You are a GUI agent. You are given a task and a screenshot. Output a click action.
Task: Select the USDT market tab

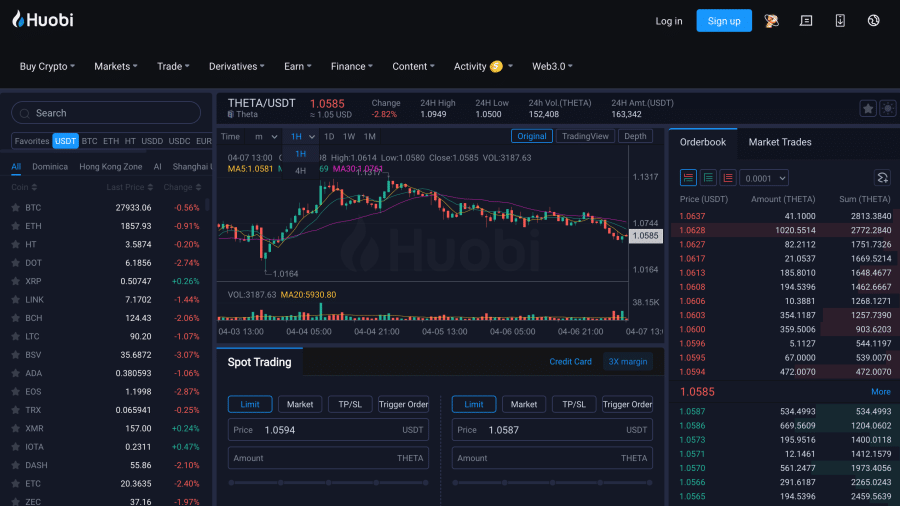(65, 141)
